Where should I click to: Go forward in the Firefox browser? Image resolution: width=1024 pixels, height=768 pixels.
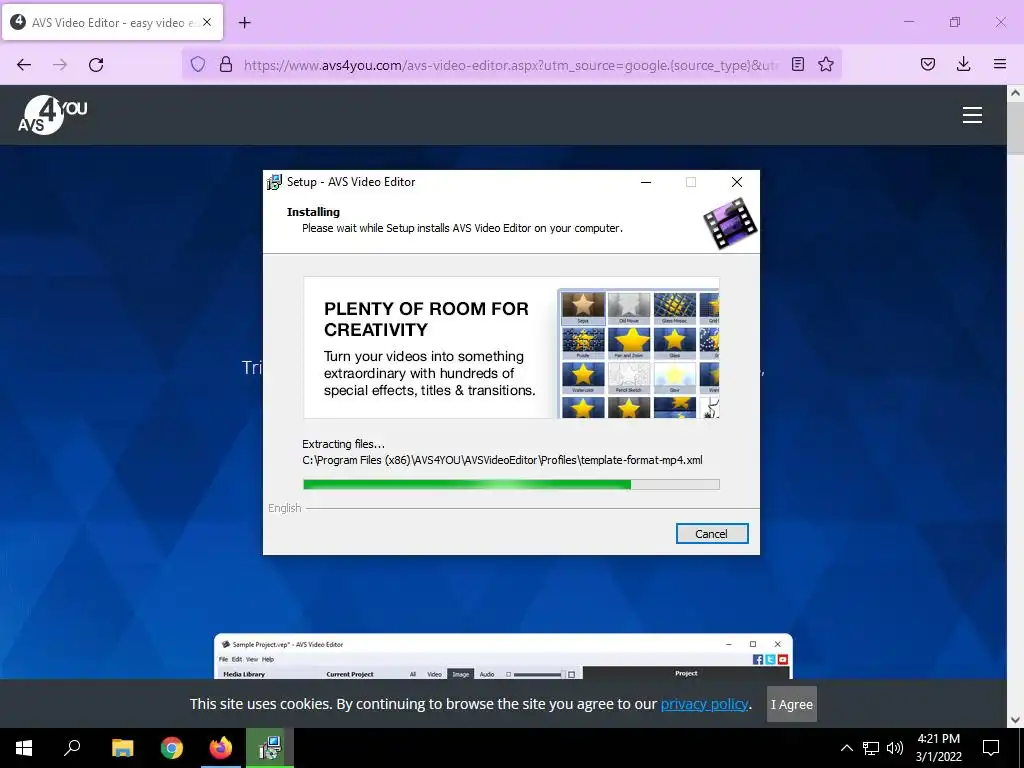60,64
